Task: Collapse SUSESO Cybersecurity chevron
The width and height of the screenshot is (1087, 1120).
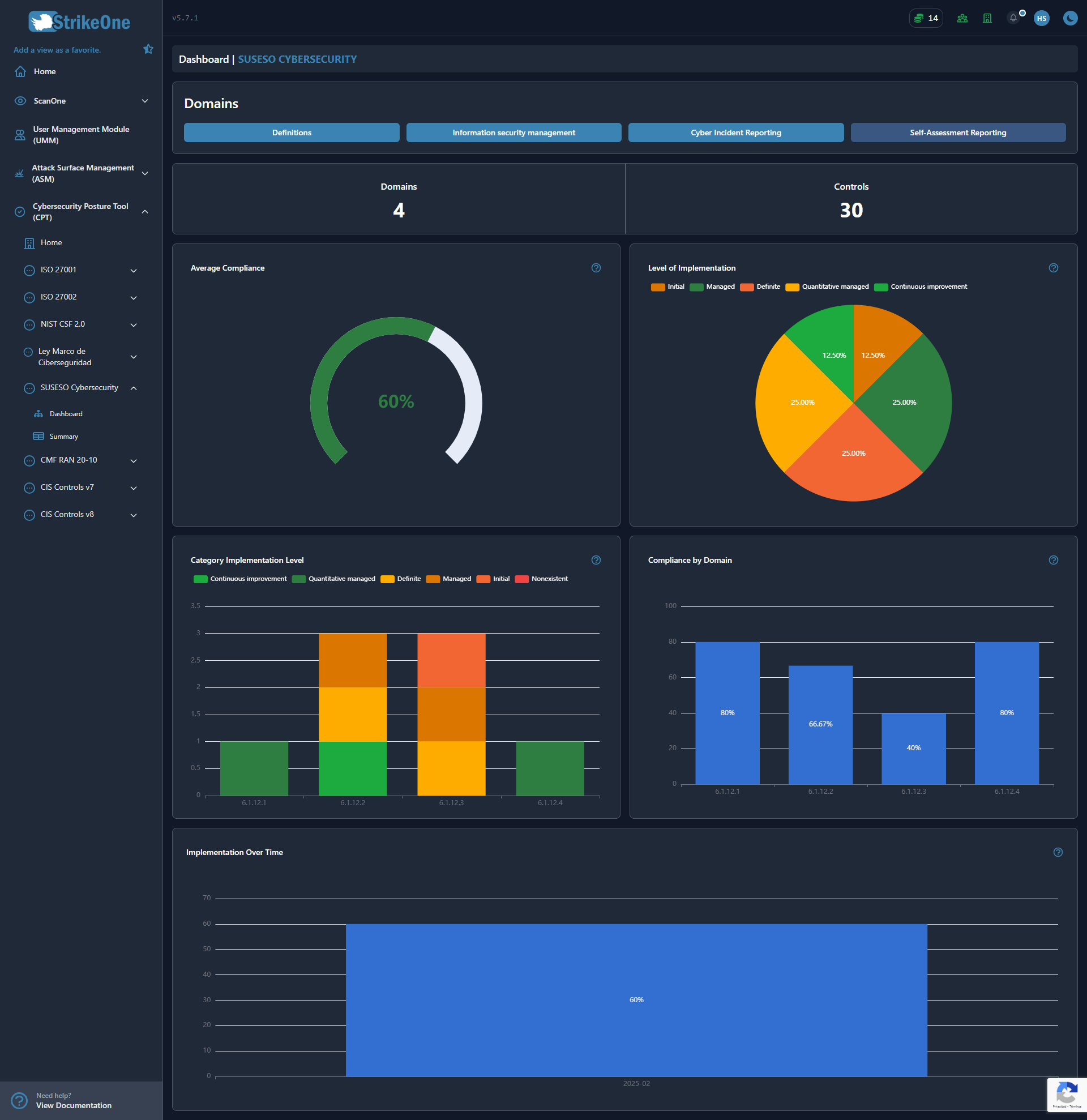Action: pos(133,388)
